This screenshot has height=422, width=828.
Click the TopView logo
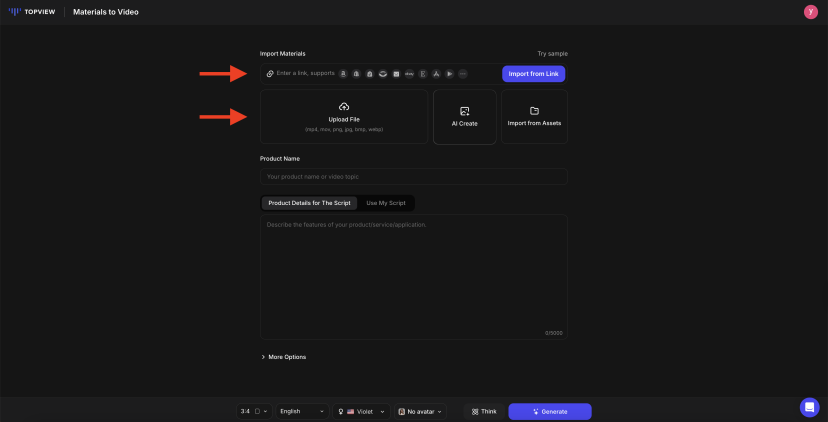tap(29, 12)
